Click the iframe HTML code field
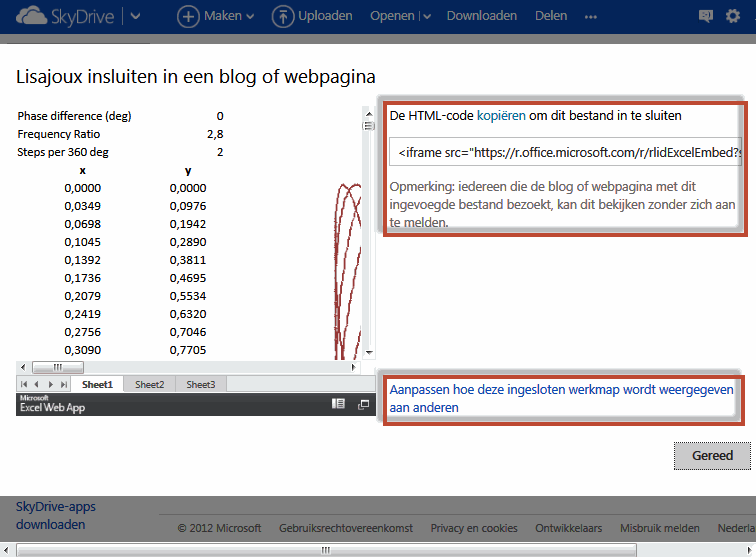756x557 pixels. tap(565, 152)
